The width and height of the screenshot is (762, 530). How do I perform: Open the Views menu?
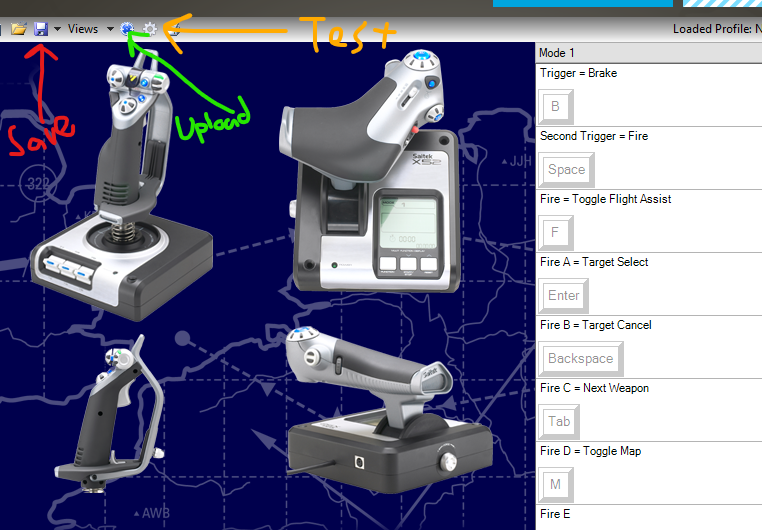point(83,29)
